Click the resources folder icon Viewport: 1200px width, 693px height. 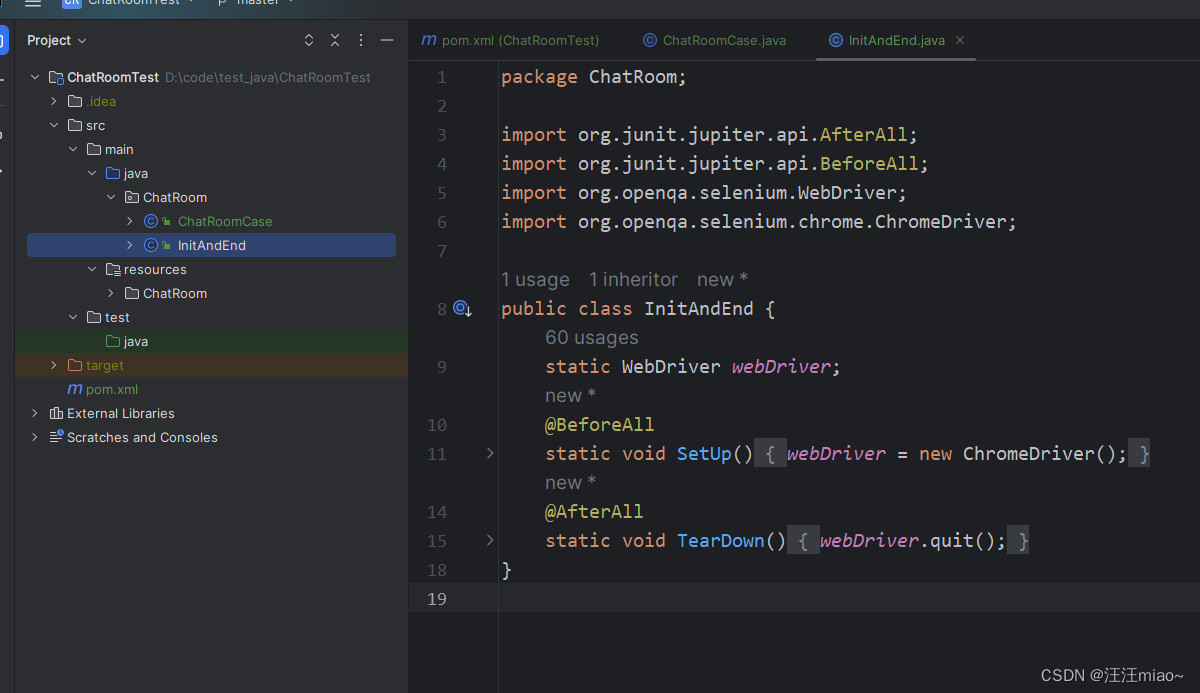pos(113,269)
